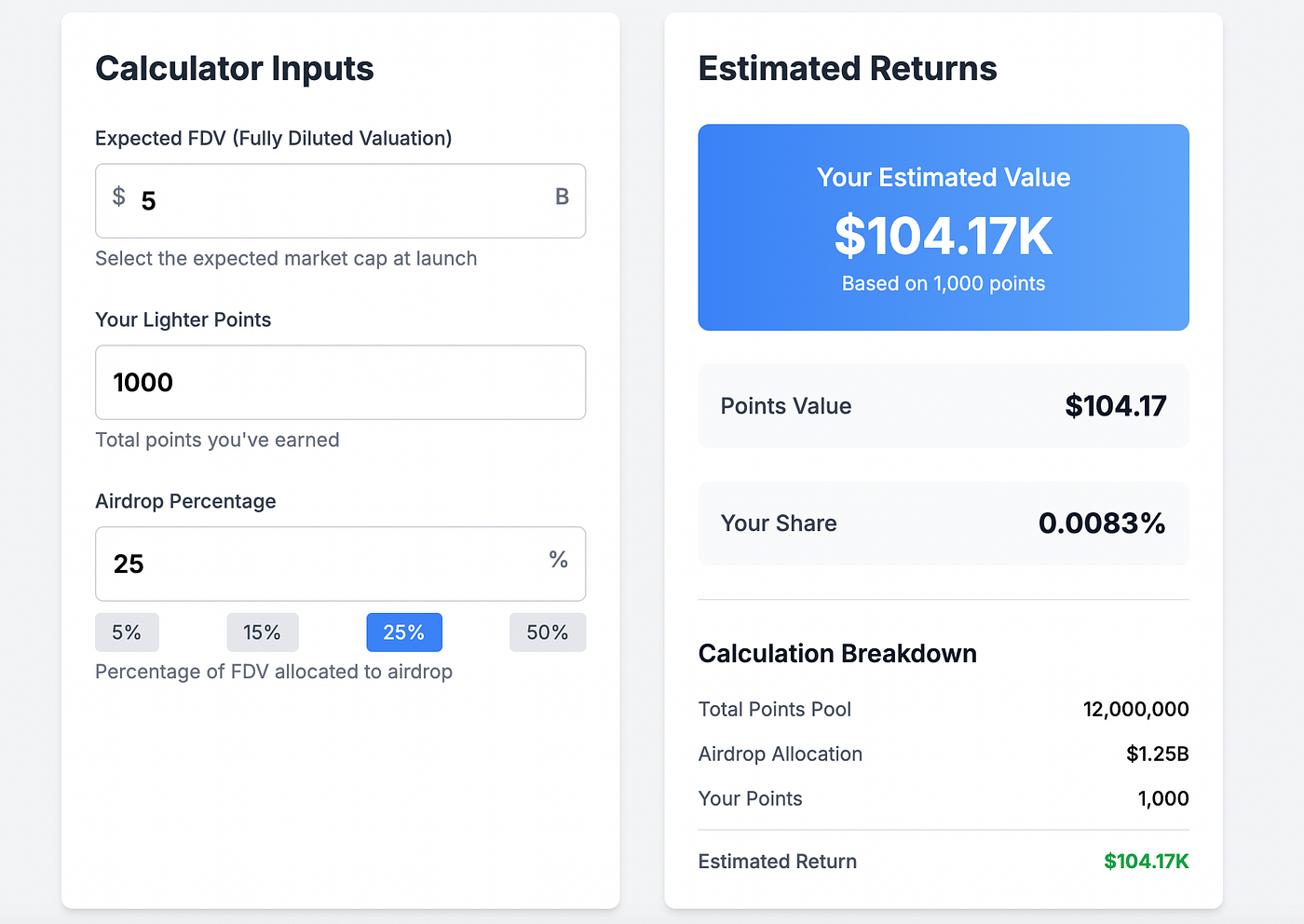Click the Expected FDV input field
This screenshot has height=924, width=1304.
pyautogui.click(x=340, y=200)
